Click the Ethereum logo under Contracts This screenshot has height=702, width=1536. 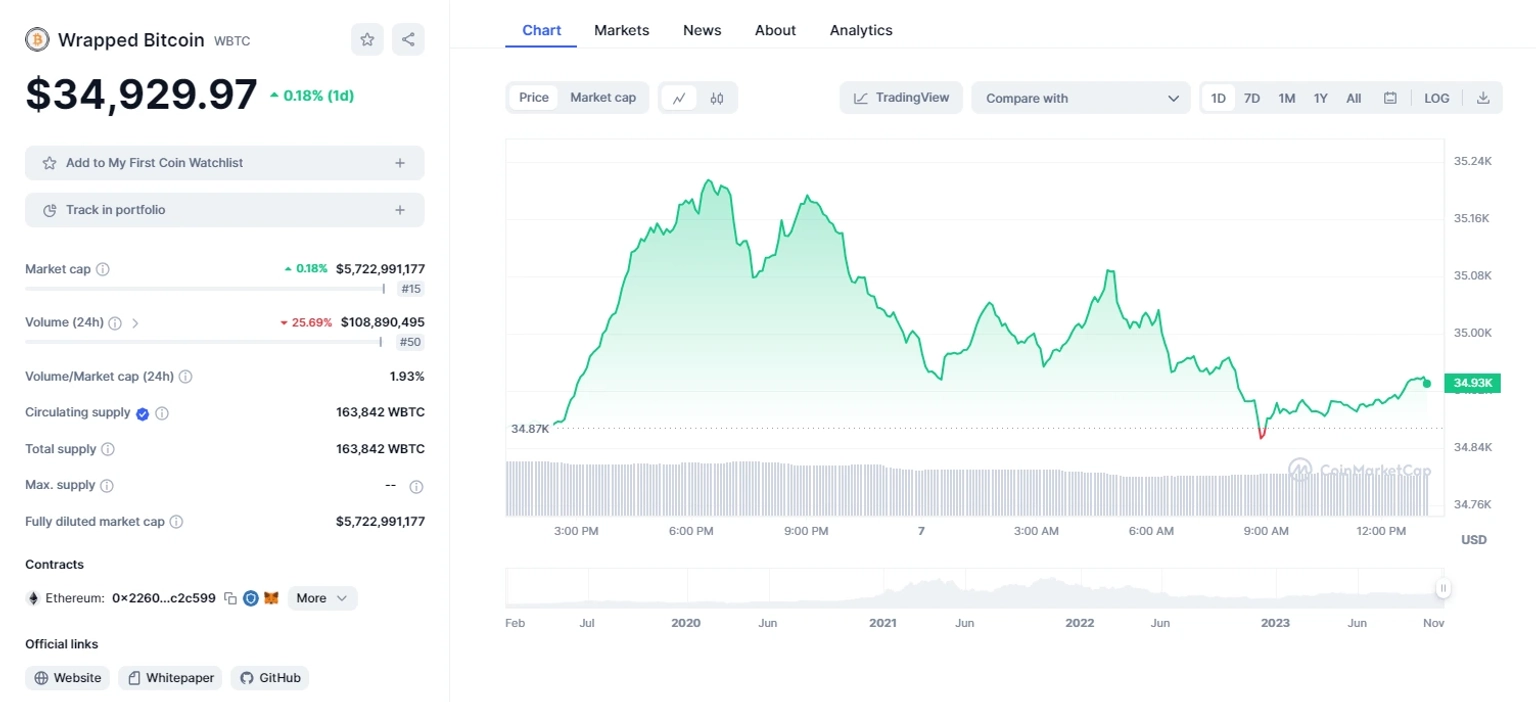32,598
